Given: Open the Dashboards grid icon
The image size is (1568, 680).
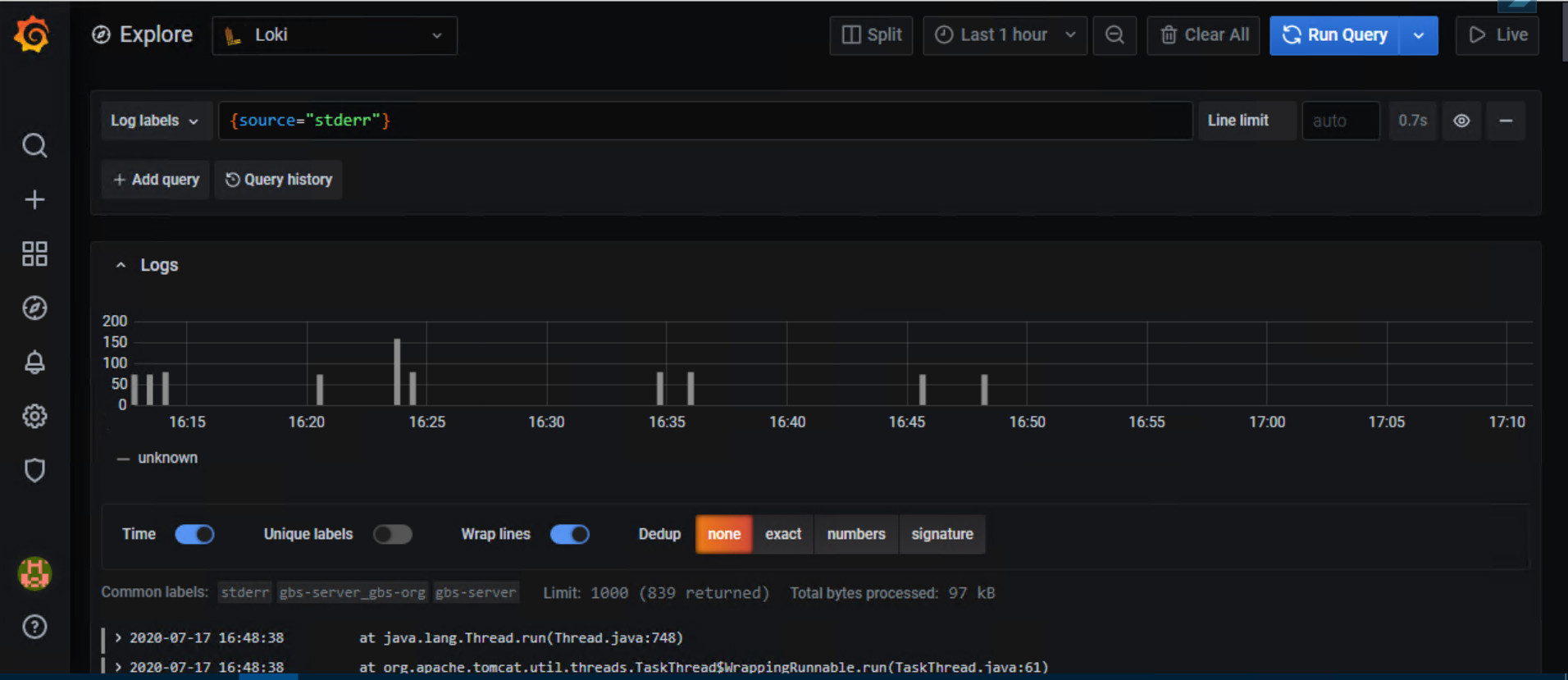Looking at the screenshot, I should click(x=34, y=253).
